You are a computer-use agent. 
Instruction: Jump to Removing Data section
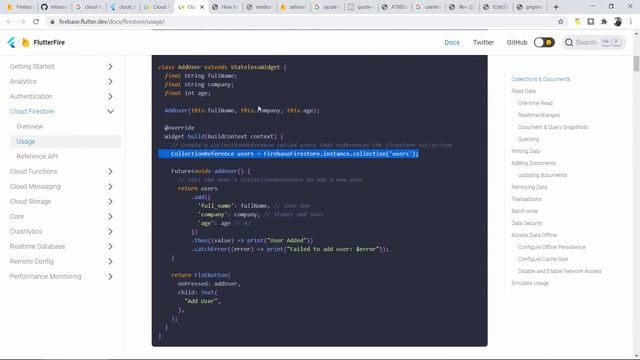click(529, 187)
